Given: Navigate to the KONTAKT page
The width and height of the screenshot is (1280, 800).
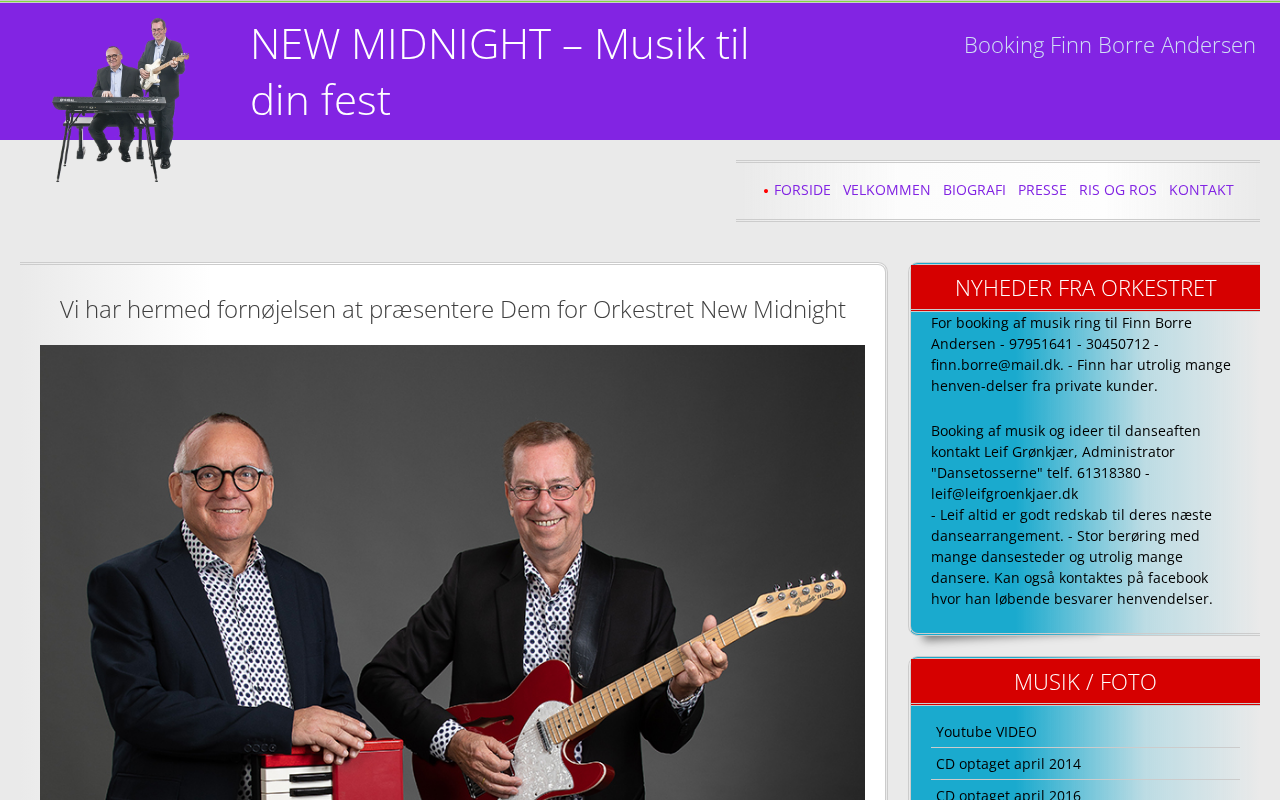Looking at the screenshot, I should pos(1201,190).
